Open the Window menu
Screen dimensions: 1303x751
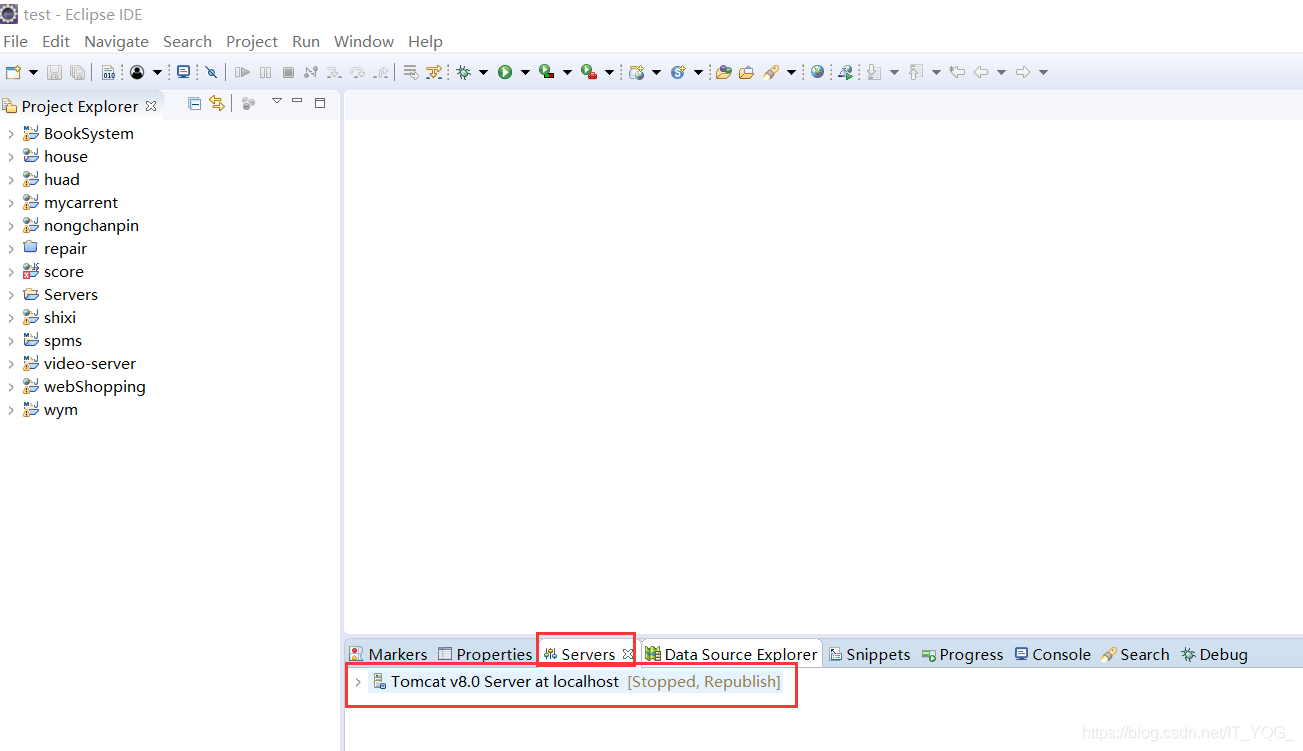[364, 41]
